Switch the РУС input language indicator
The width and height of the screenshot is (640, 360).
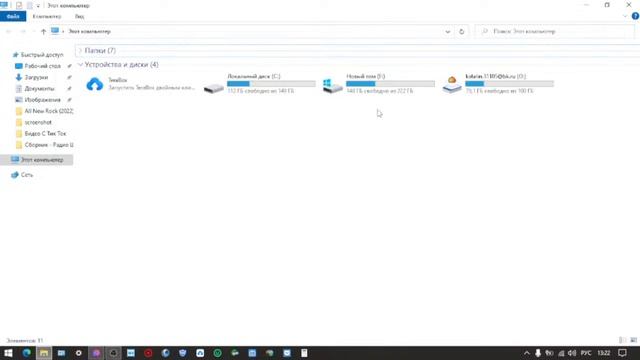click(586, 353)
